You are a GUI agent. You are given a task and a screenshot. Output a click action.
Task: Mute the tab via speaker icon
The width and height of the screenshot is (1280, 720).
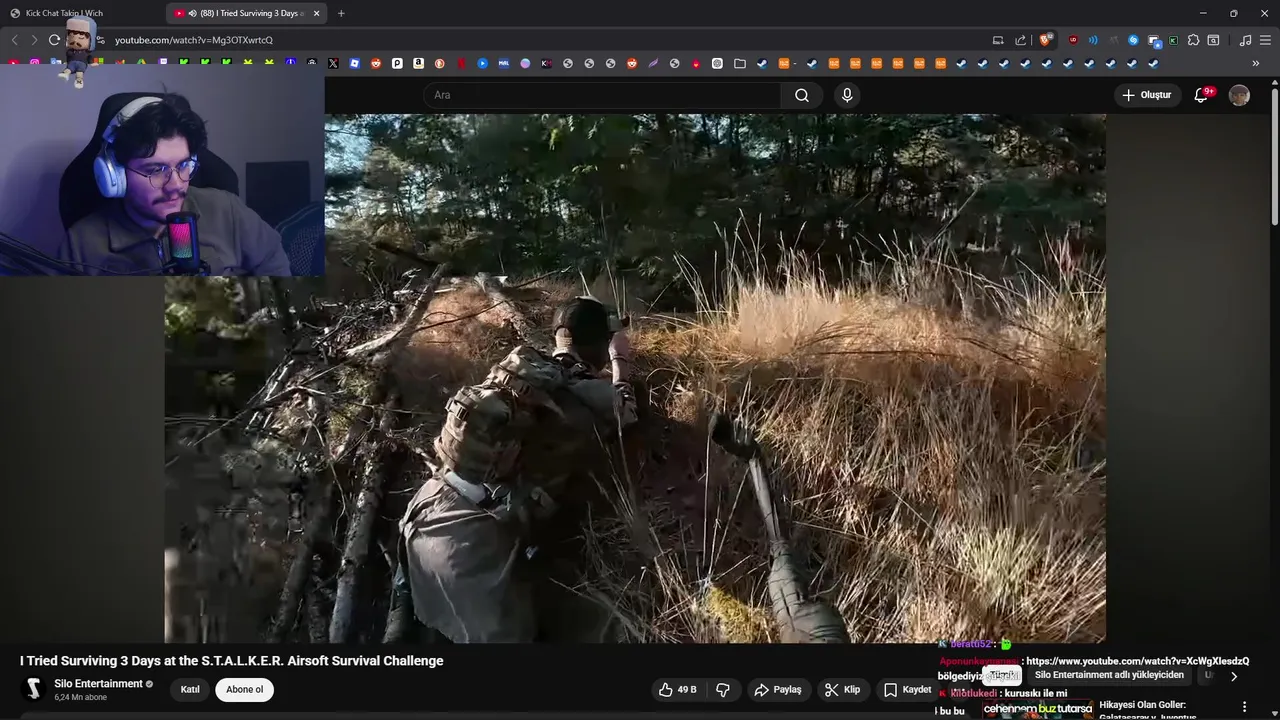[192, 13]
